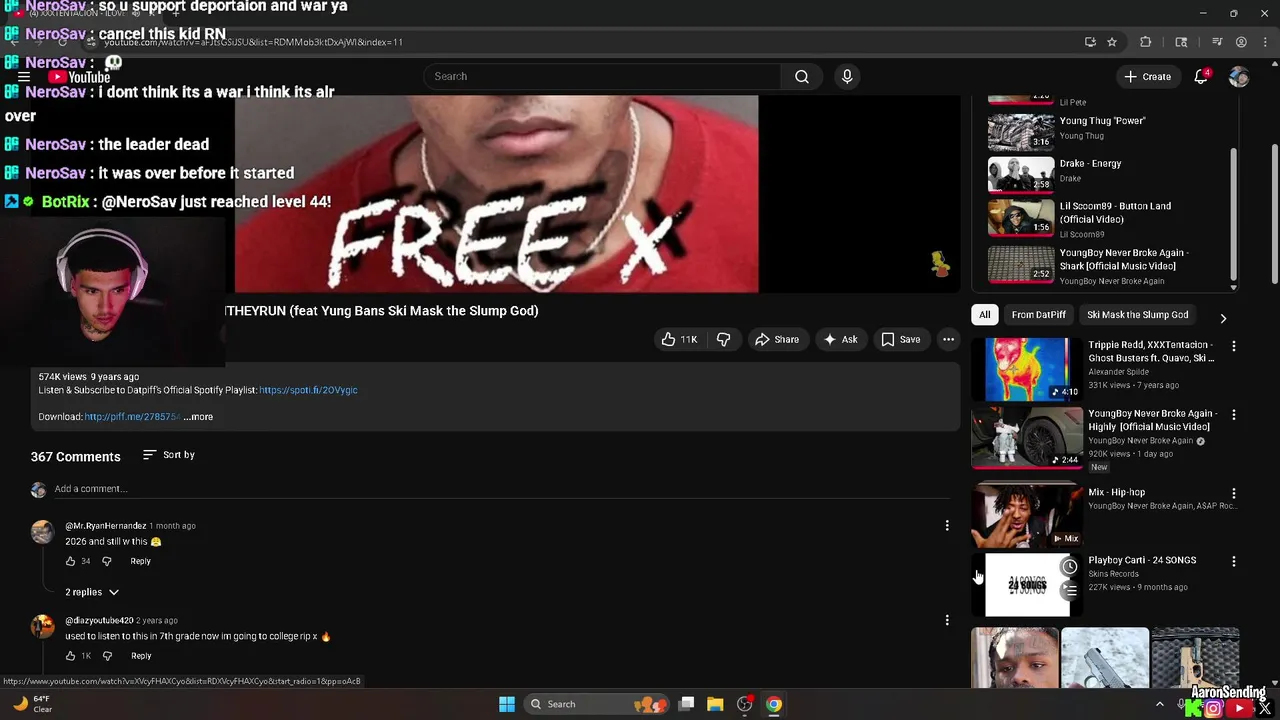Open options menu for @Mr.RyanHernandez comment
1280x720 pixels.
[947, 525]
